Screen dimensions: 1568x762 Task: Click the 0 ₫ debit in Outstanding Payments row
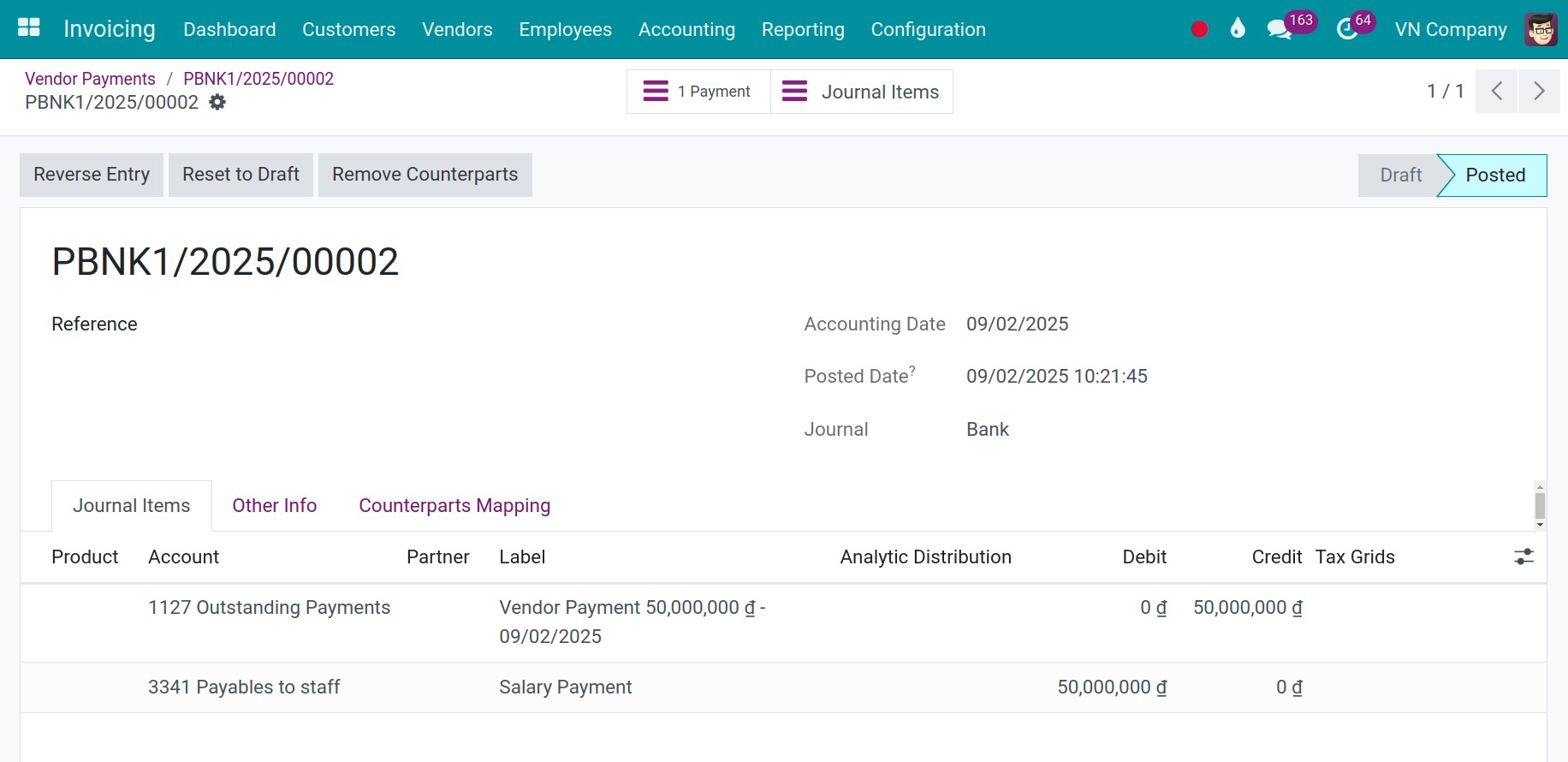1153,608
